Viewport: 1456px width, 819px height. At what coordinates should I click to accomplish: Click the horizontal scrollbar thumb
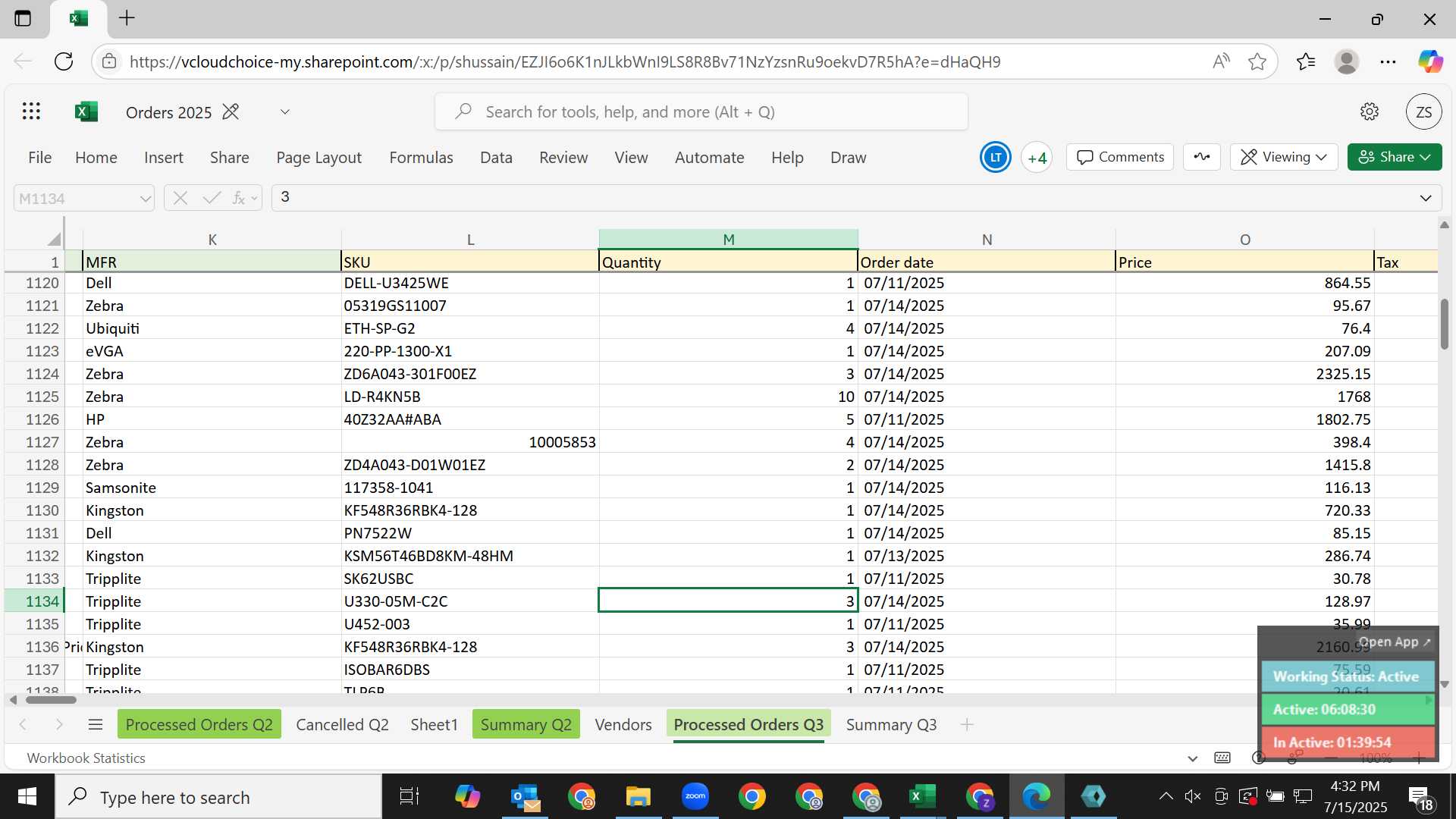51,699
